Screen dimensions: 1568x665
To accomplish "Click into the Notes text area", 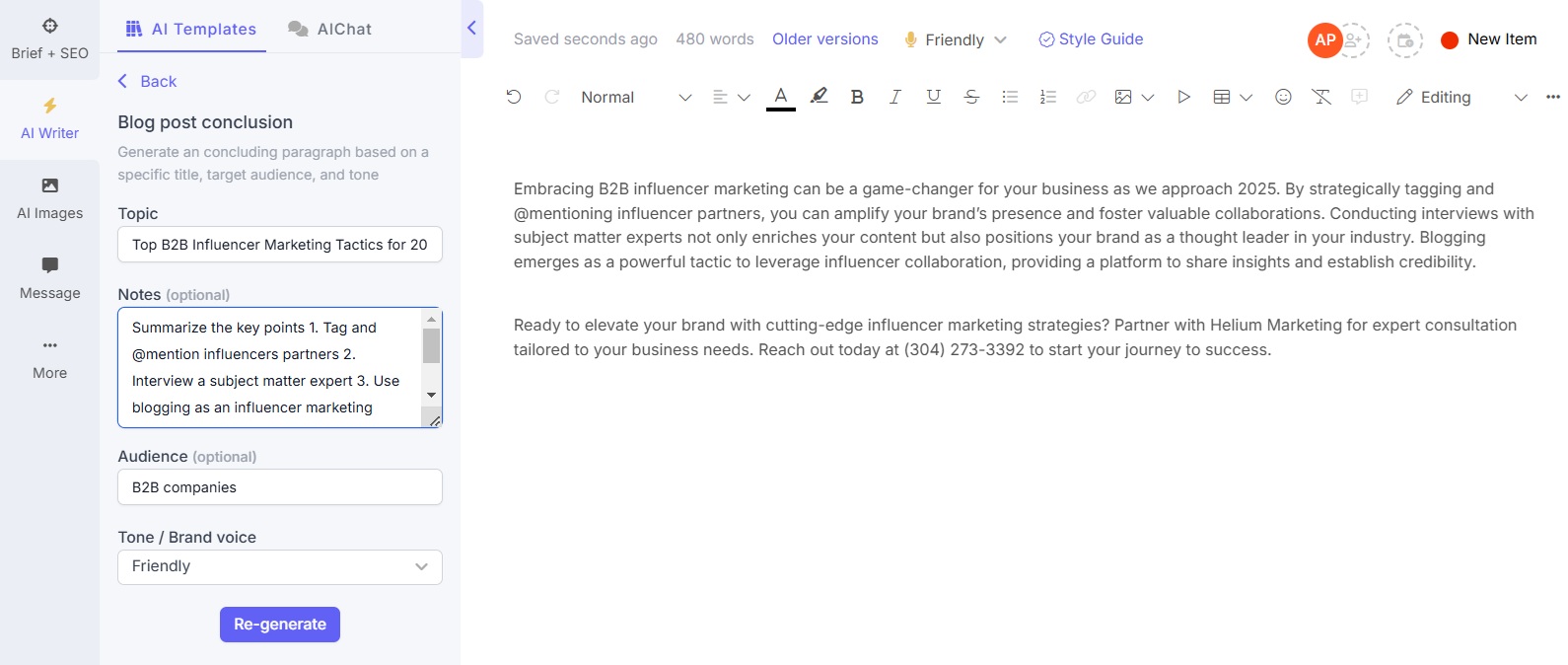I will (x=270, y=367).
